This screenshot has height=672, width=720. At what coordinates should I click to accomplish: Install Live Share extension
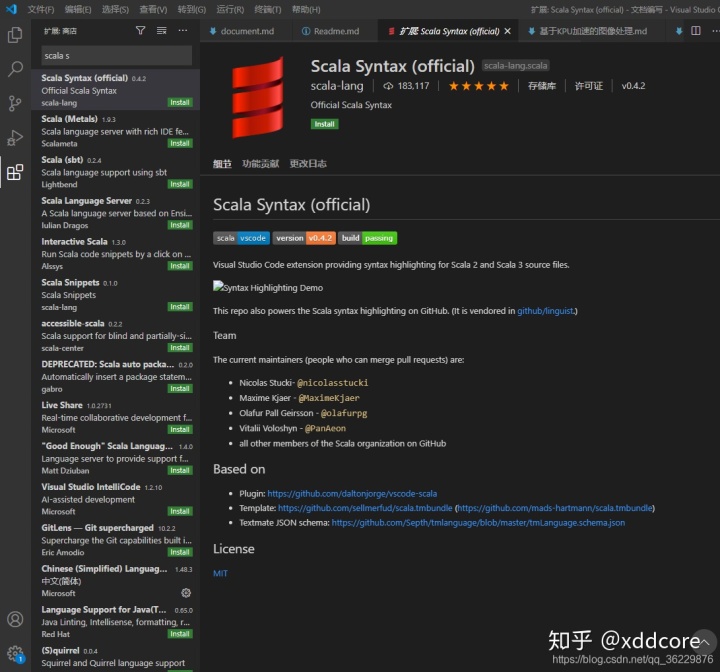coord(180,429)
